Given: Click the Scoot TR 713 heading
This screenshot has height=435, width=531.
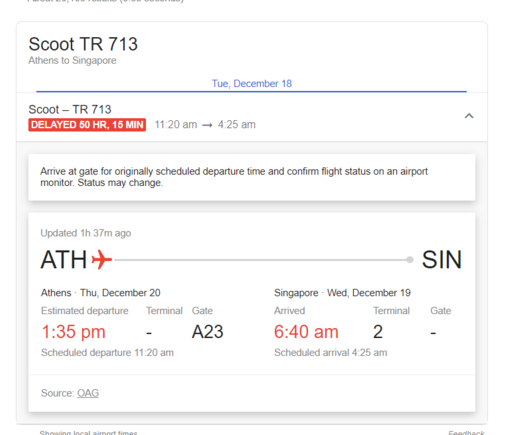Looking at the screenshot, I should 83,44.
